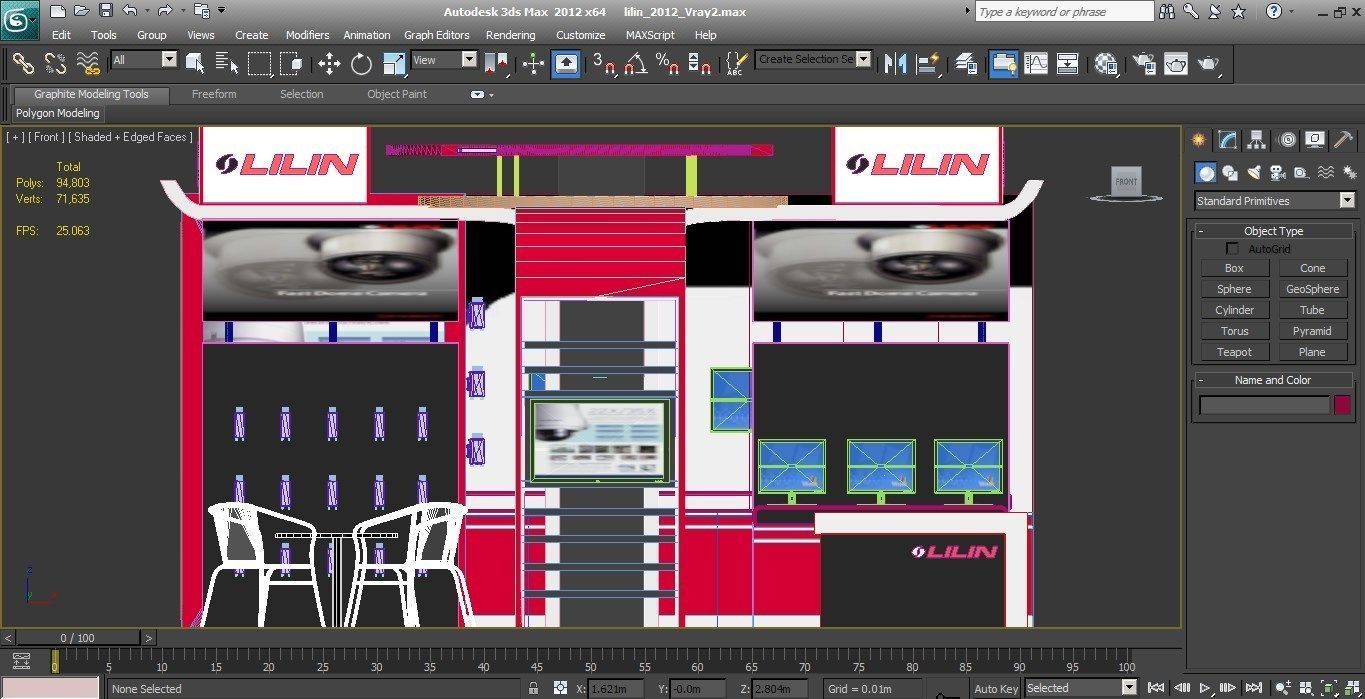The height and width of the screenshot is (699, 1365).
Task: Switch to the Modify command panel
Action: pos(1228,140)
